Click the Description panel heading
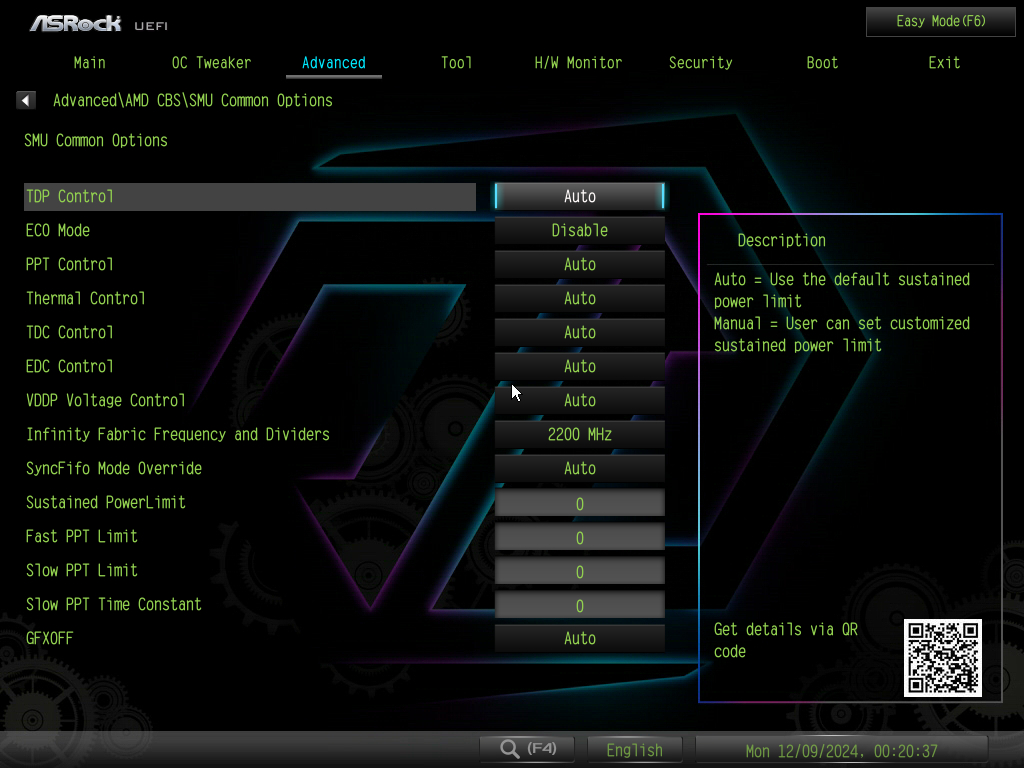The image size is (1024, 768). point(781,240)
